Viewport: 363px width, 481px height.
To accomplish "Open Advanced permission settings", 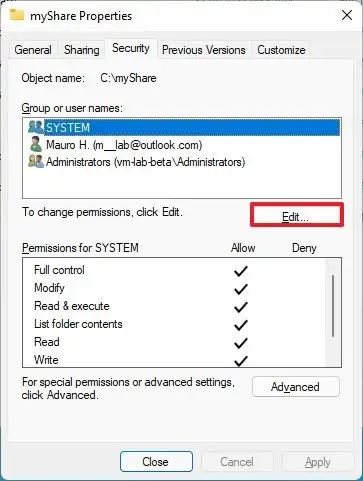I will click(x=296, y=387).
